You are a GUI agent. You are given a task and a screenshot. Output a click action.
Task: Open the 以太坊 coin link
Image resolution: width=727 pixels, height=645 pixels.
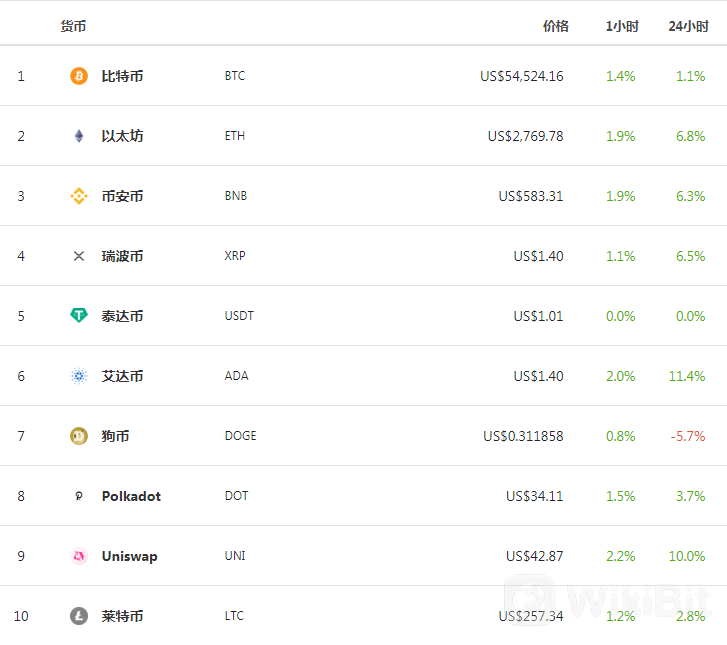point(122,136)
